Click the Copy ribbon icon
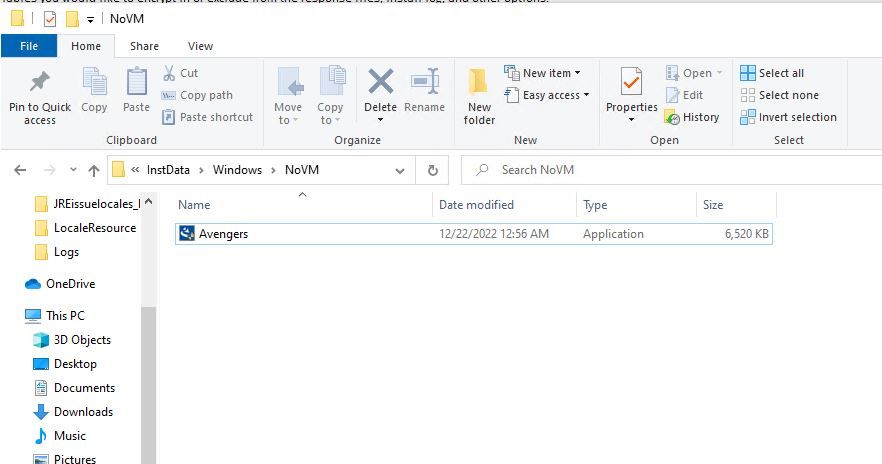This screenshot has width=882, height=464. pyautogui.click(x=94, y=82)
